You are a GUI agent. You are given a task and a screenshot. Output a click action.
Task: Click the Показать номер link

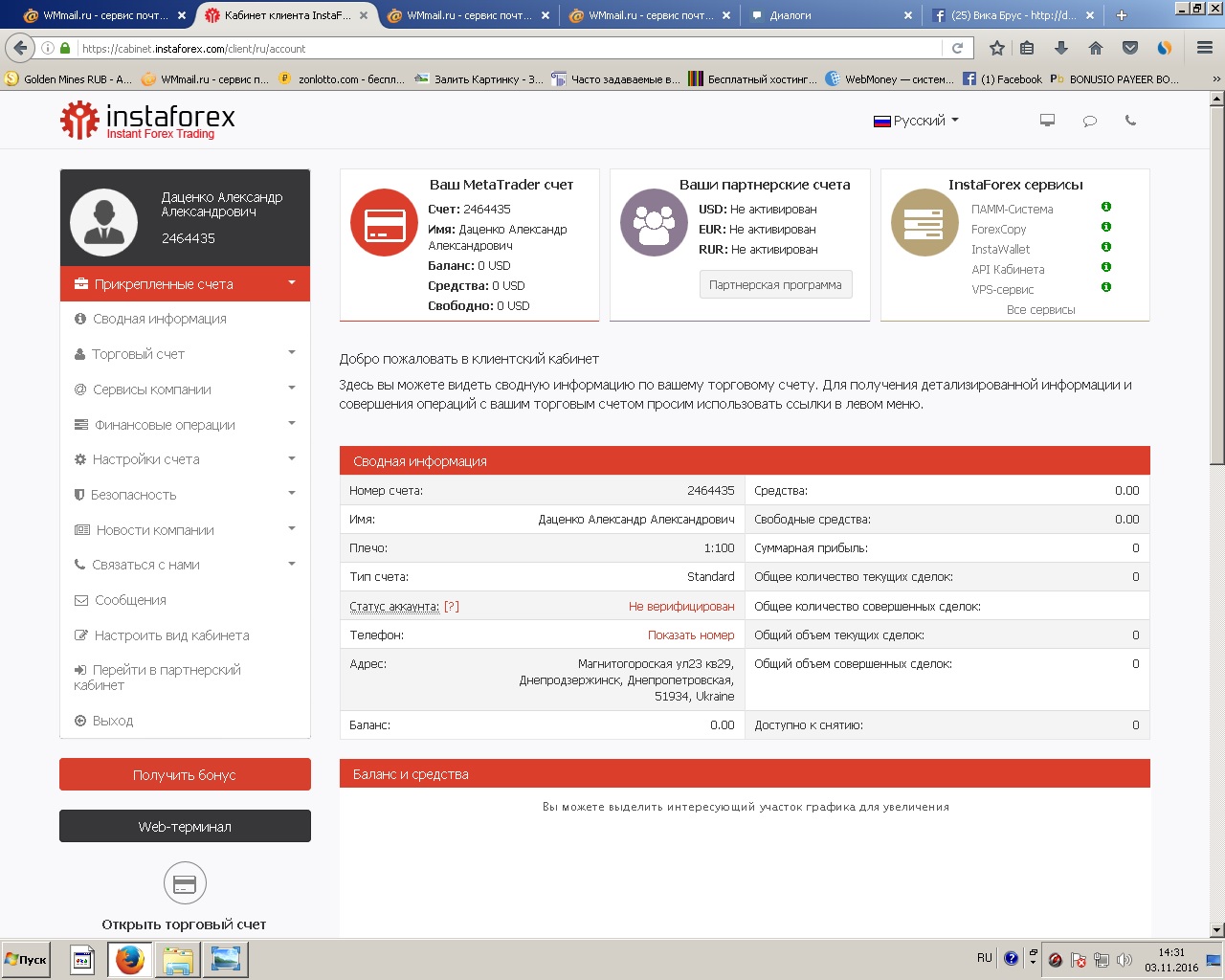(691, 635)
